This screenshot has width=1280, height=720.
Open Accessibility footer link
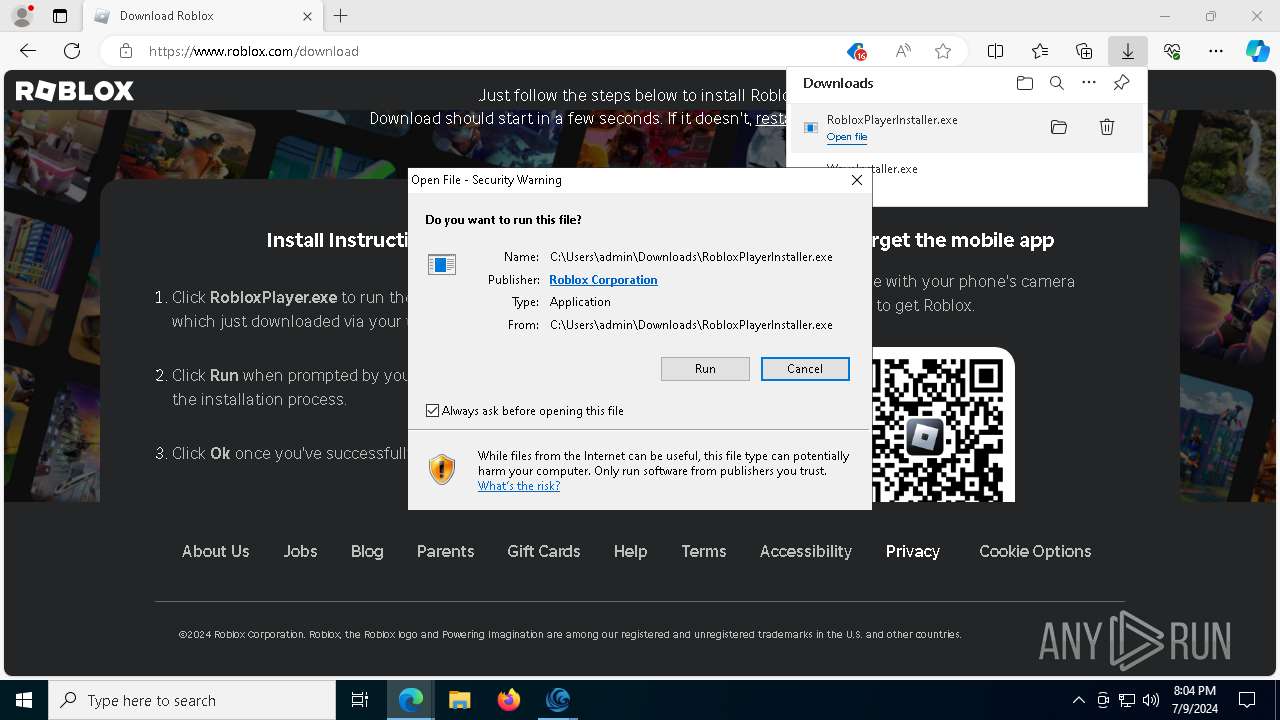pyautogui.click(x=806, y=551)
